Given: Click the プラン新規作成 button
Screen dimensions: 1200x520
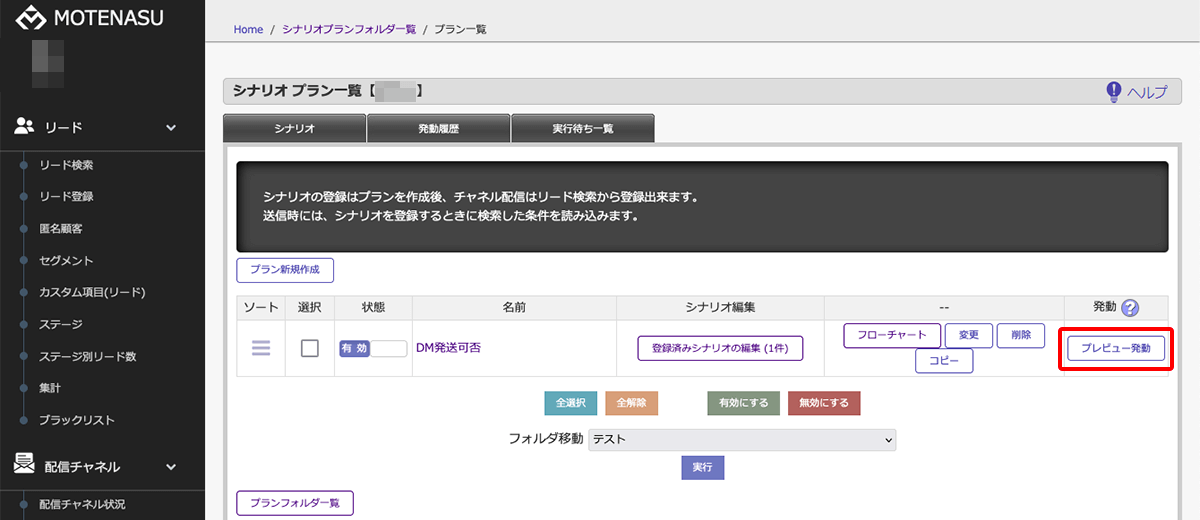Looking at the screenshot, I should 284,270.
